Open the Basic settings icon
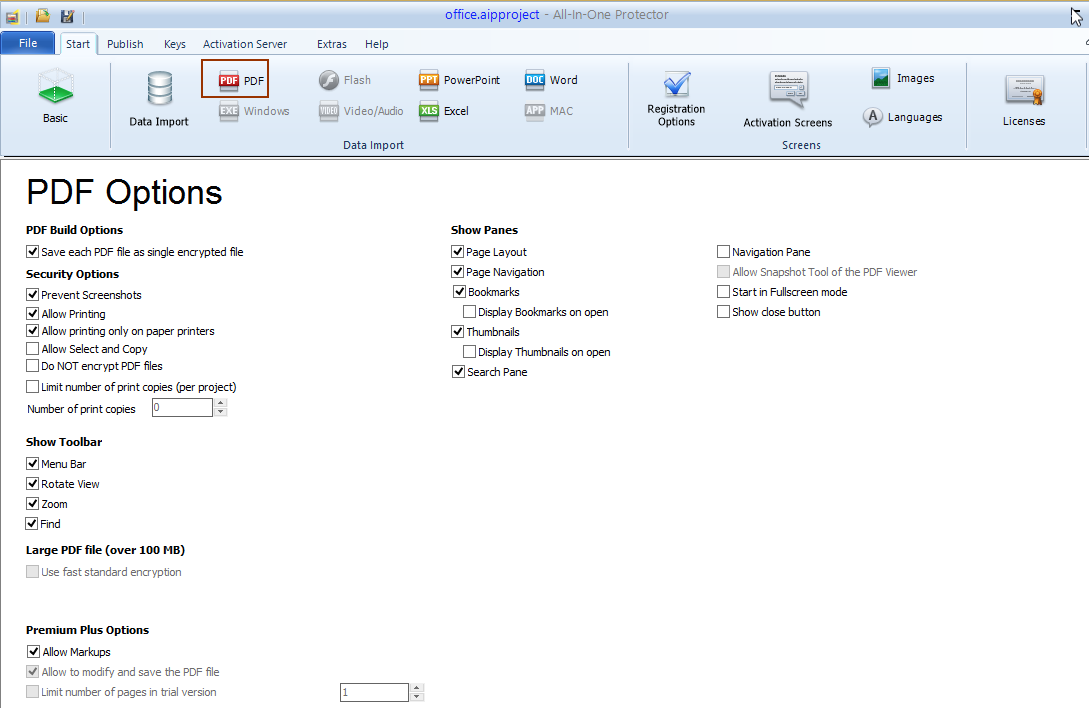 (56, 86)
